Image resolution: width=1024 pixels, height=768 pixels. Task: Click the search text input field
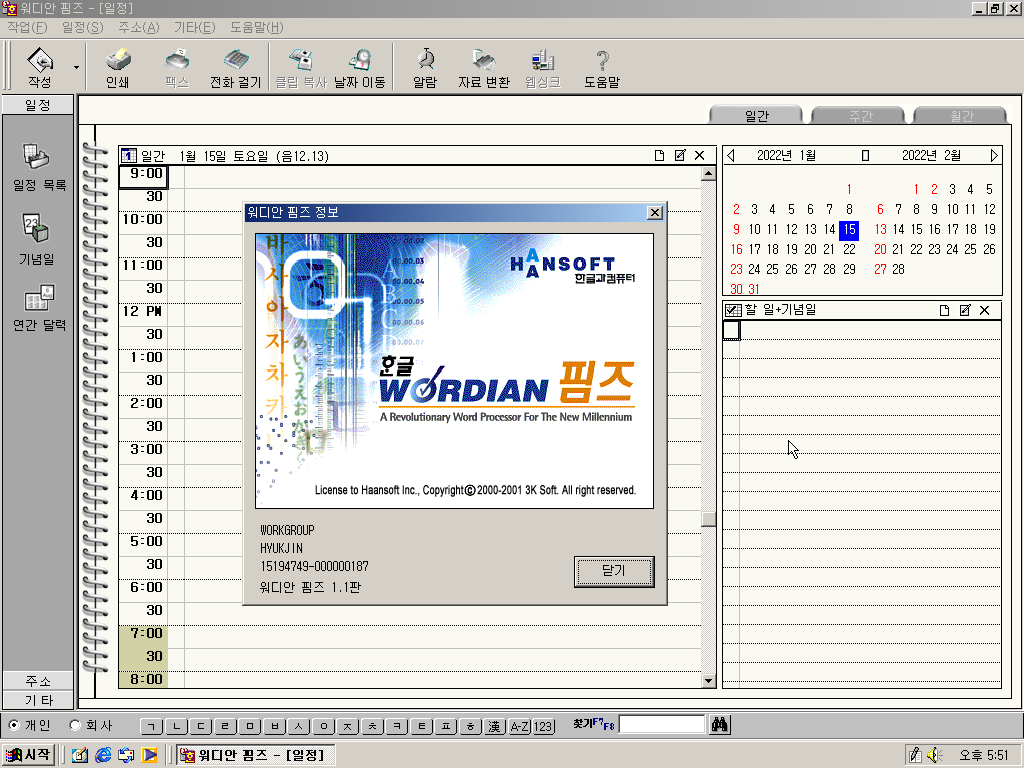pos(662,724)
